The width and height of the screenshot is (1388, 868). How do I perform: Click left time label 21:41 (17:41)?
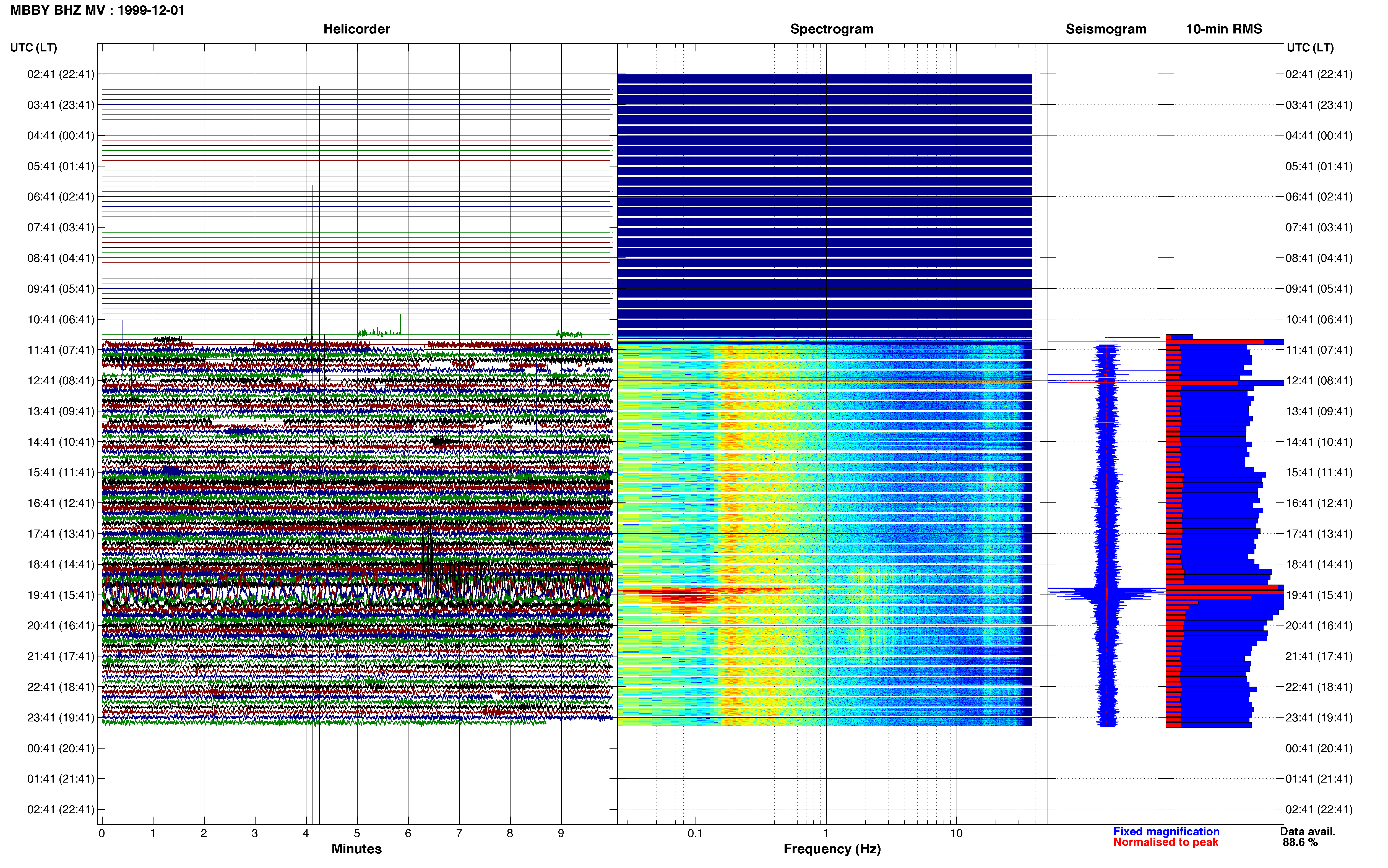coord(60,656)
